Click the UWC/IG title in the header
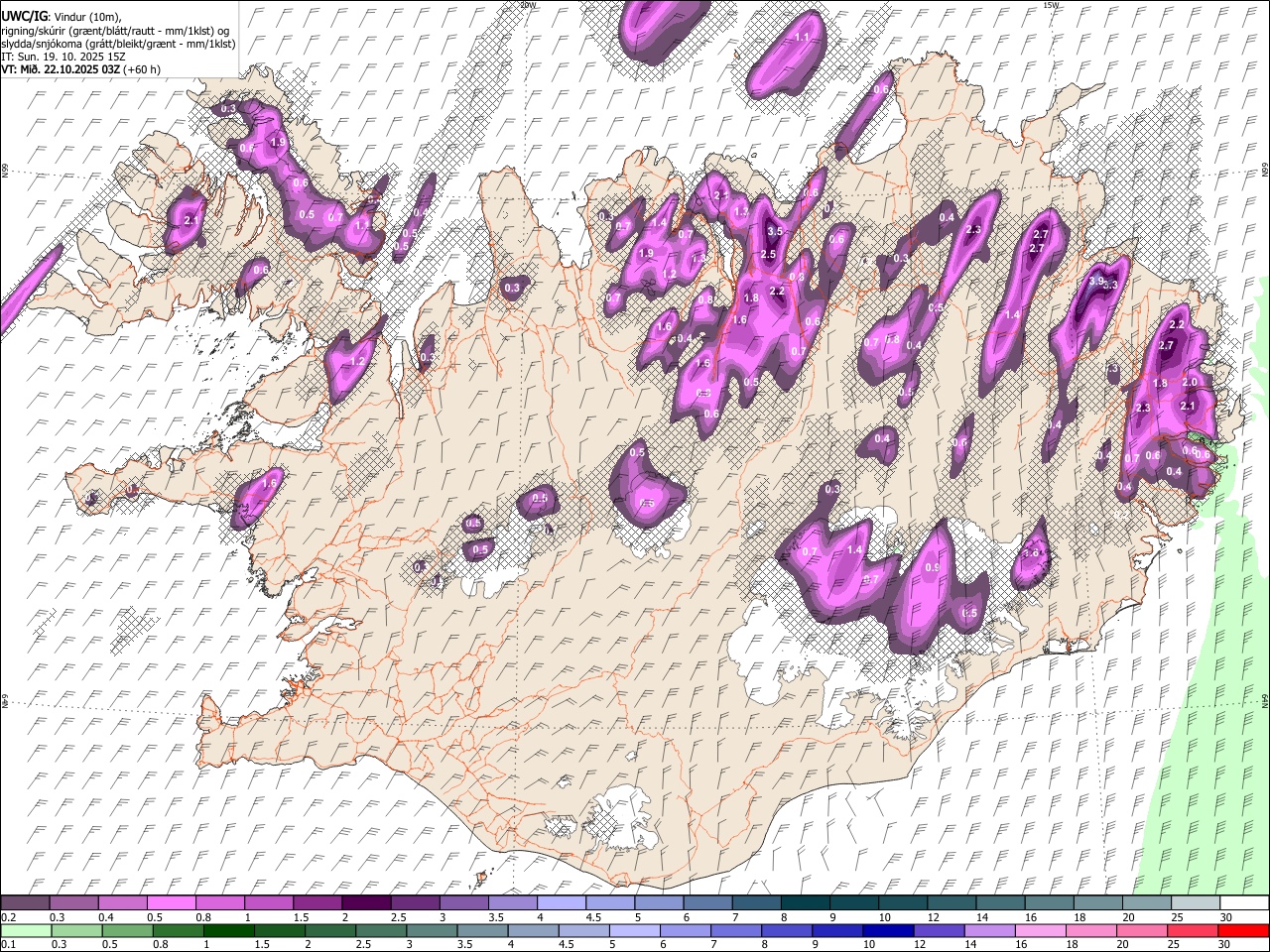The image size is (1270, 952). tap(24, 16)
